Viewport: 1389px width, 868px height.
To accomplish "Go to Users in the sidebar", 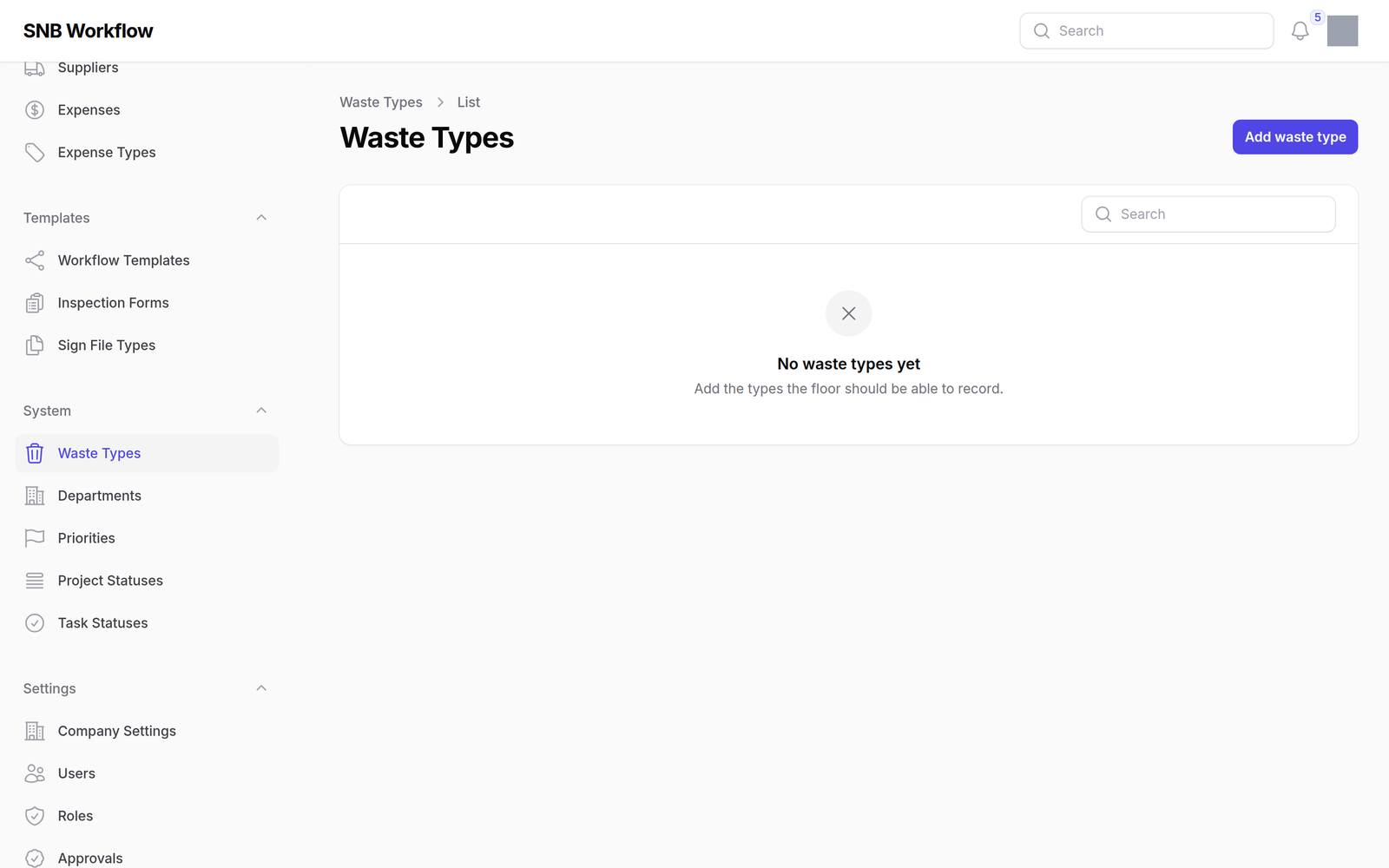I will coord(147,773).
